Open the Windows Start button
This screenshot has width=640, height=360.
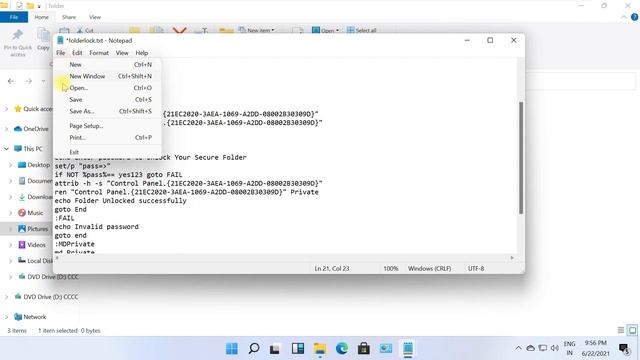point(232,349)
